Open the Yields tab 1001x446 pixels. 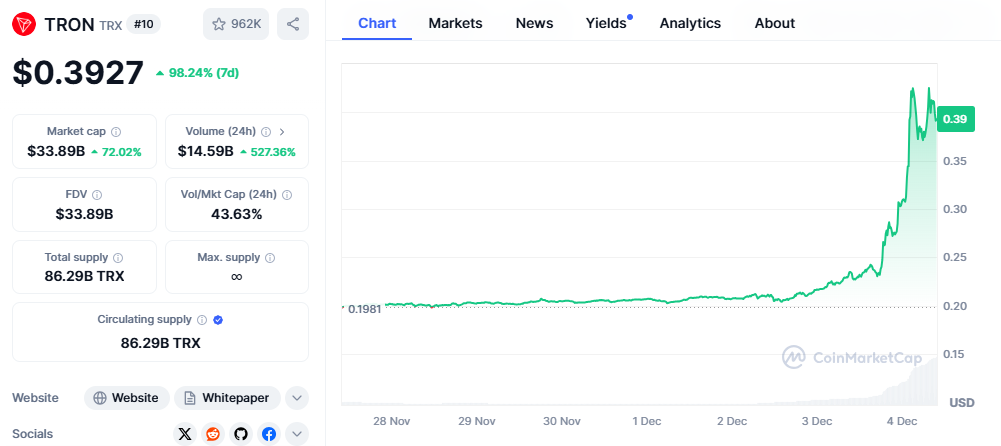click(606, 23)
